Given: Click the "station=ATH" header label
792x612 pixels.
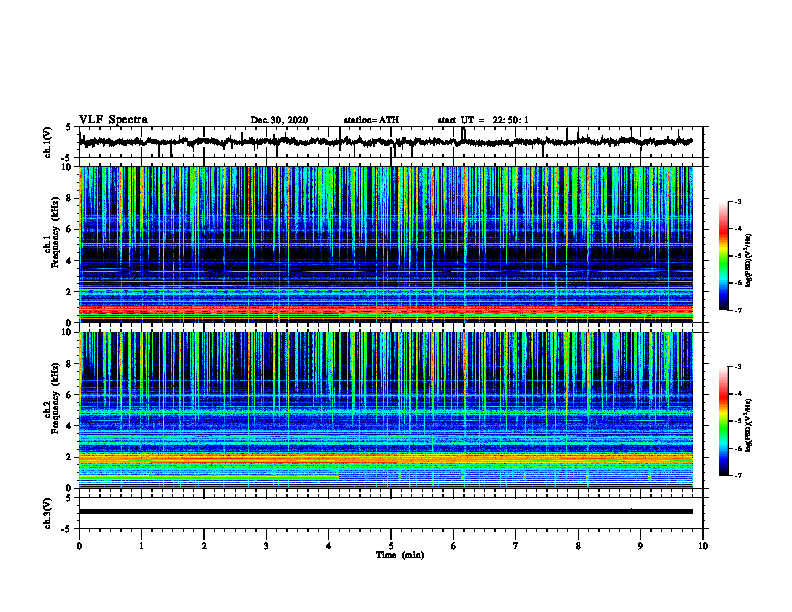Looking at the screenshot, I should point(371,120).
